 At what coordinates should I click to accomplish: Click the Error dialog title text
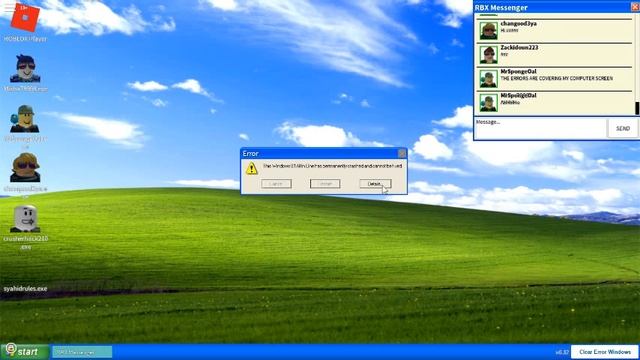click(250, 153)
